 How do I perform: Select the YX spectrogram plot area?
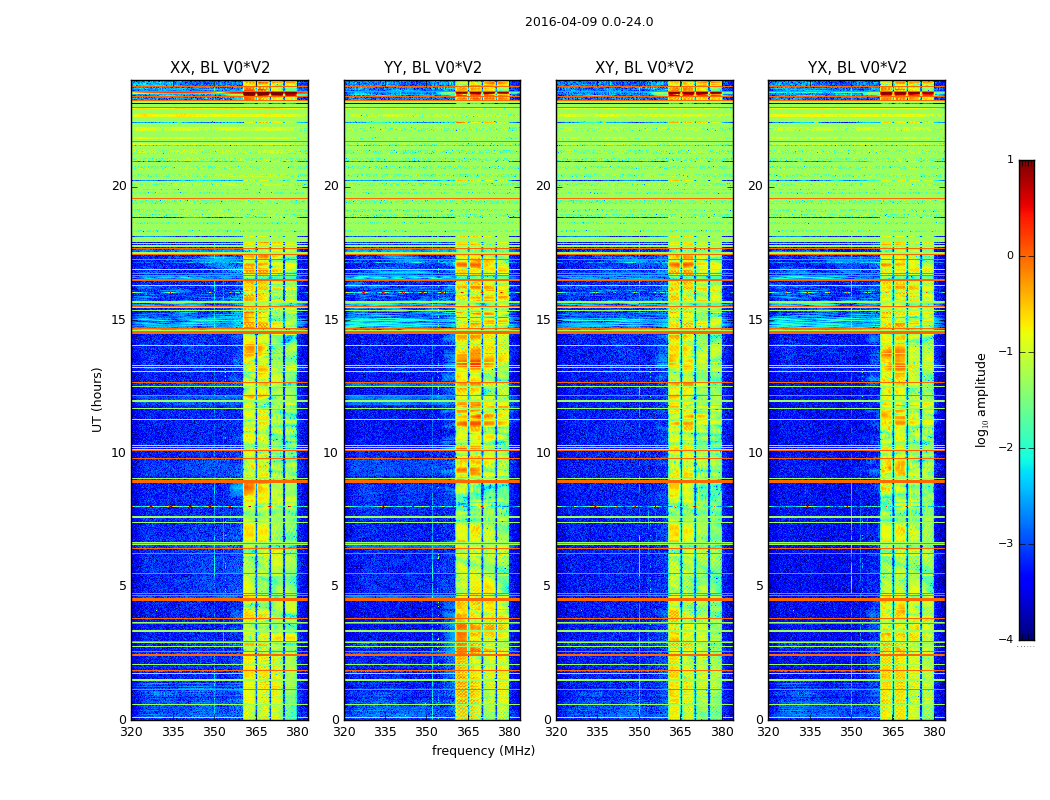pyautogui.click(x=857, y=400)
